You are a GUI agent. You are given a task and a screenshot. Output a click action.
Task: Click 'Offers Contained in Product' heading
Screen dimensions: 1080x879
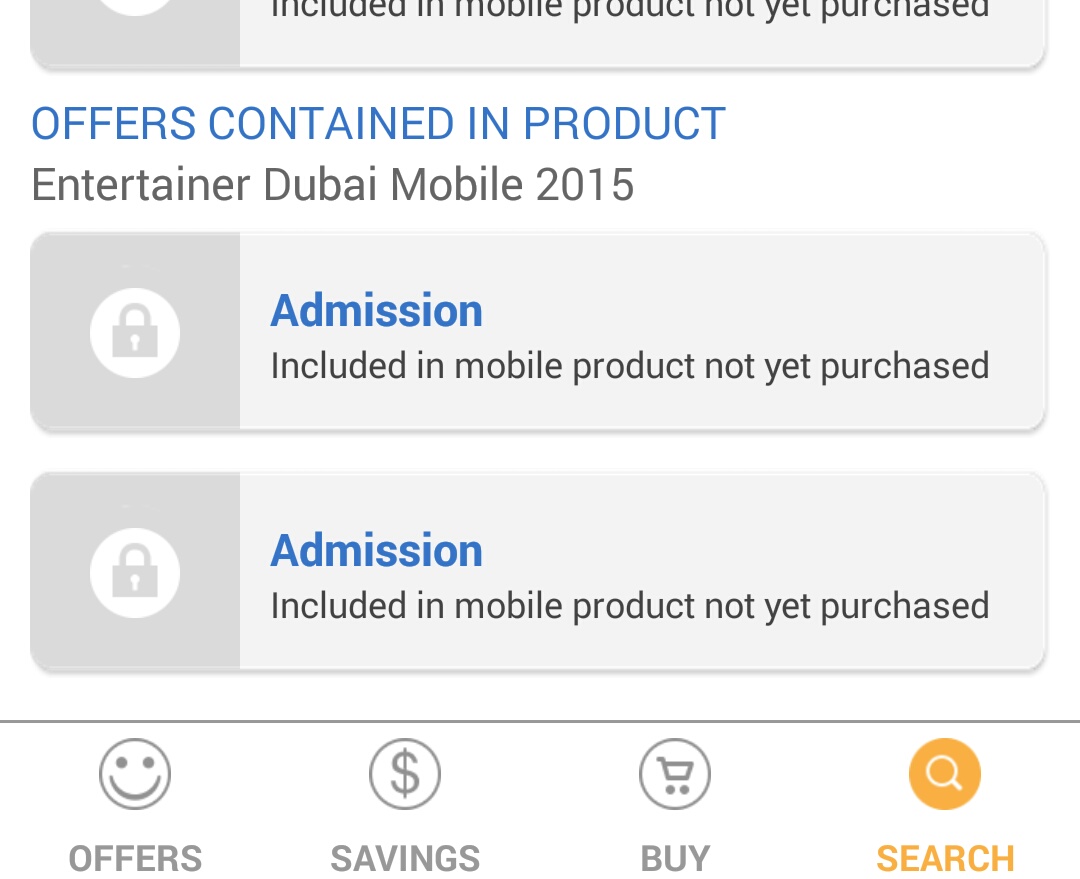378,124
